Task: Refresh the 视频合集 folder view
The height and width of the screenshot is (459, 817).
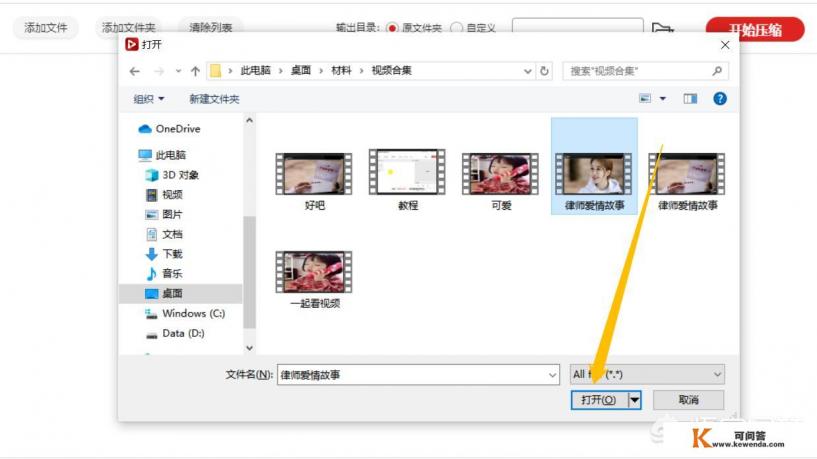Action: click(544, 71)
